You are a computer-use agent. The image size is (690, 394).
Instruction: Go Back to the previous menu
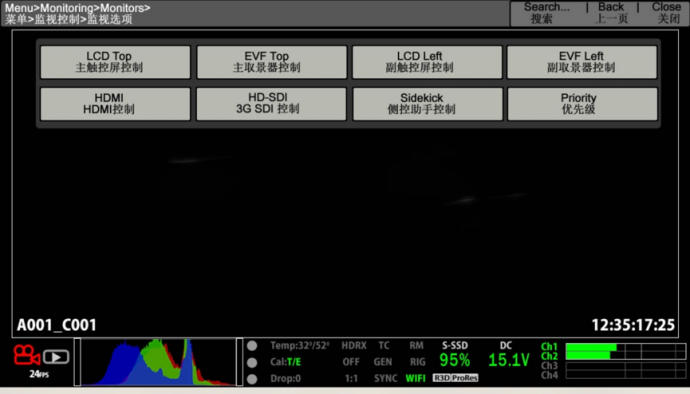(x=611, y=13)
